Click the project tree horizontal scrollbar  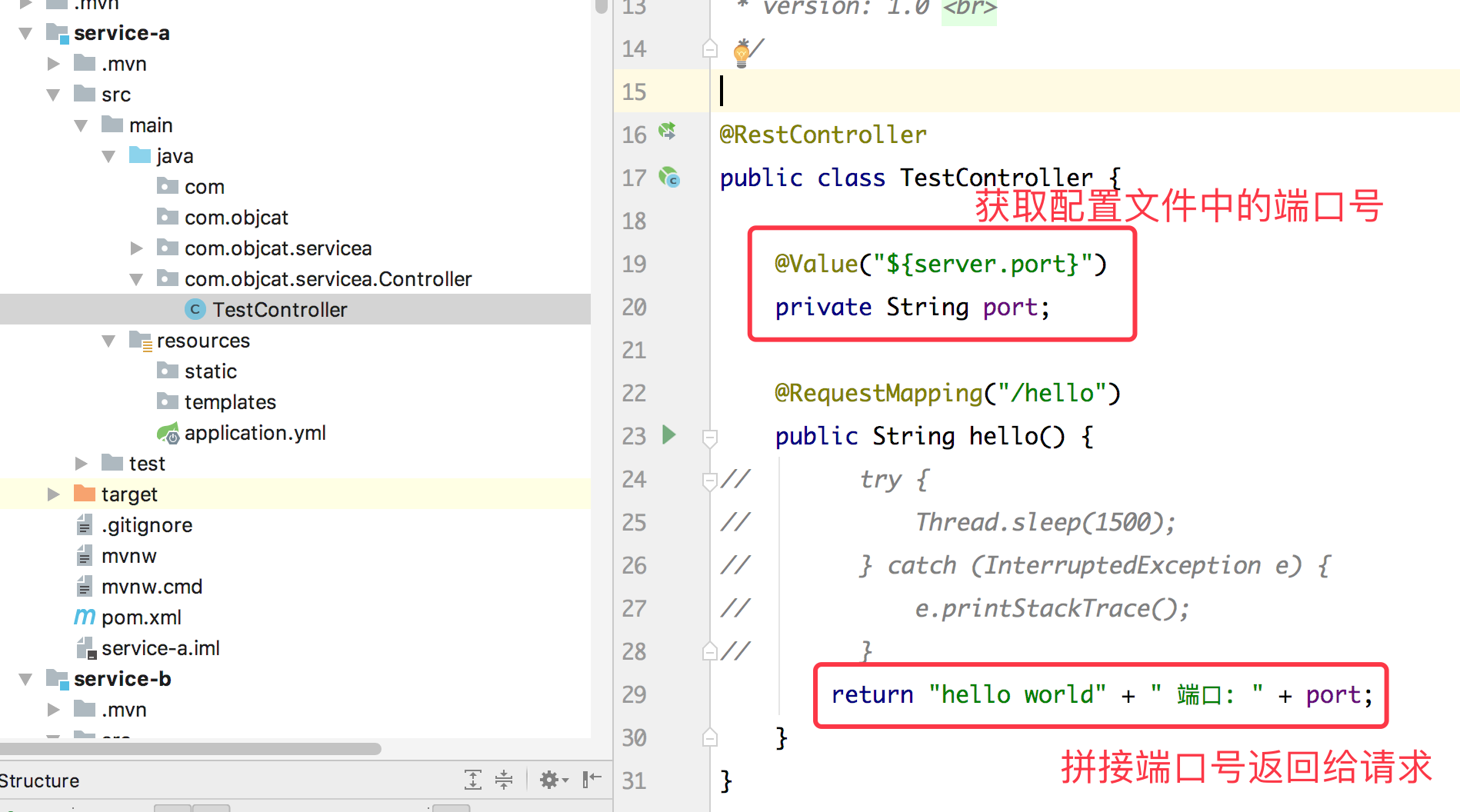tap(189, 748)
